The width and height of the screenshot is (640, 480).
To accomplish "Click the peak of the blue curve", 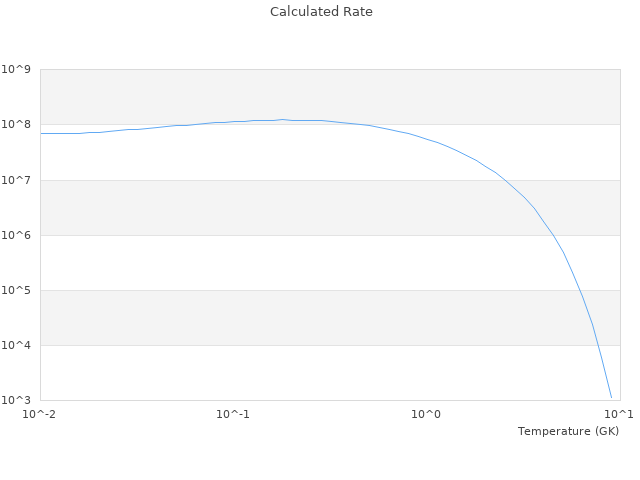I will (x=283, y=120).
